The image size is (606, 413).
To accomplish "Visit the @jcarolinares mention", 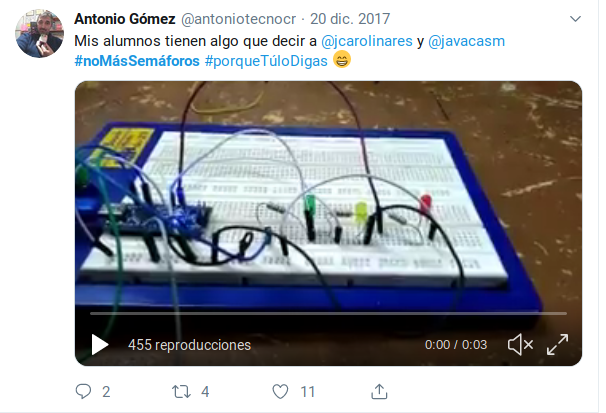I will coord(367,41).
